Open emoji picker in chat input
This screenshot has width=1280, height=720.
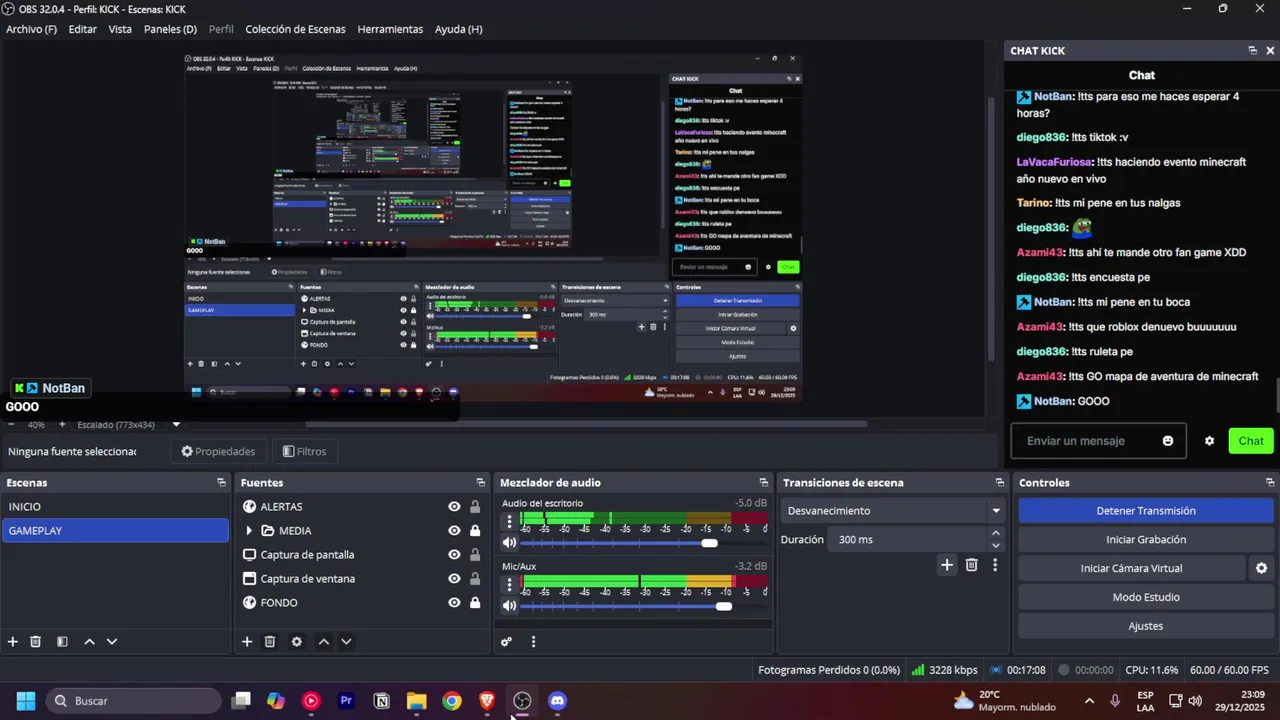pos(1168,441)
